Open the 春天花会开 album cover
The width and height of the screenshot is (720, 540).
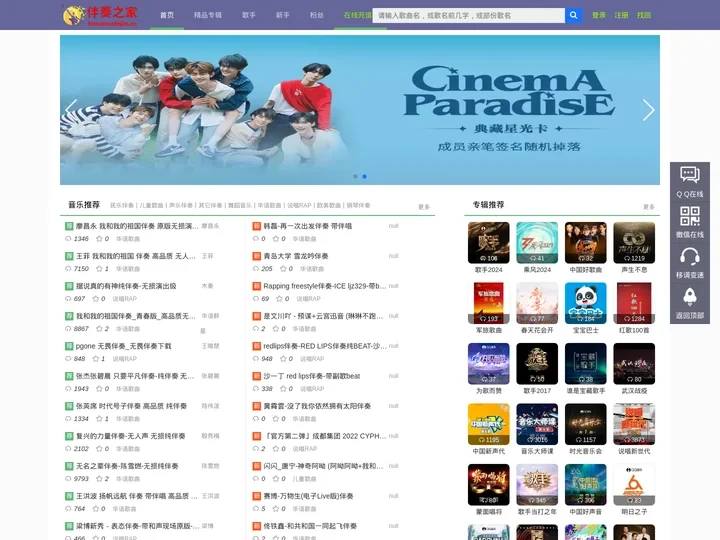pos(537,303)
